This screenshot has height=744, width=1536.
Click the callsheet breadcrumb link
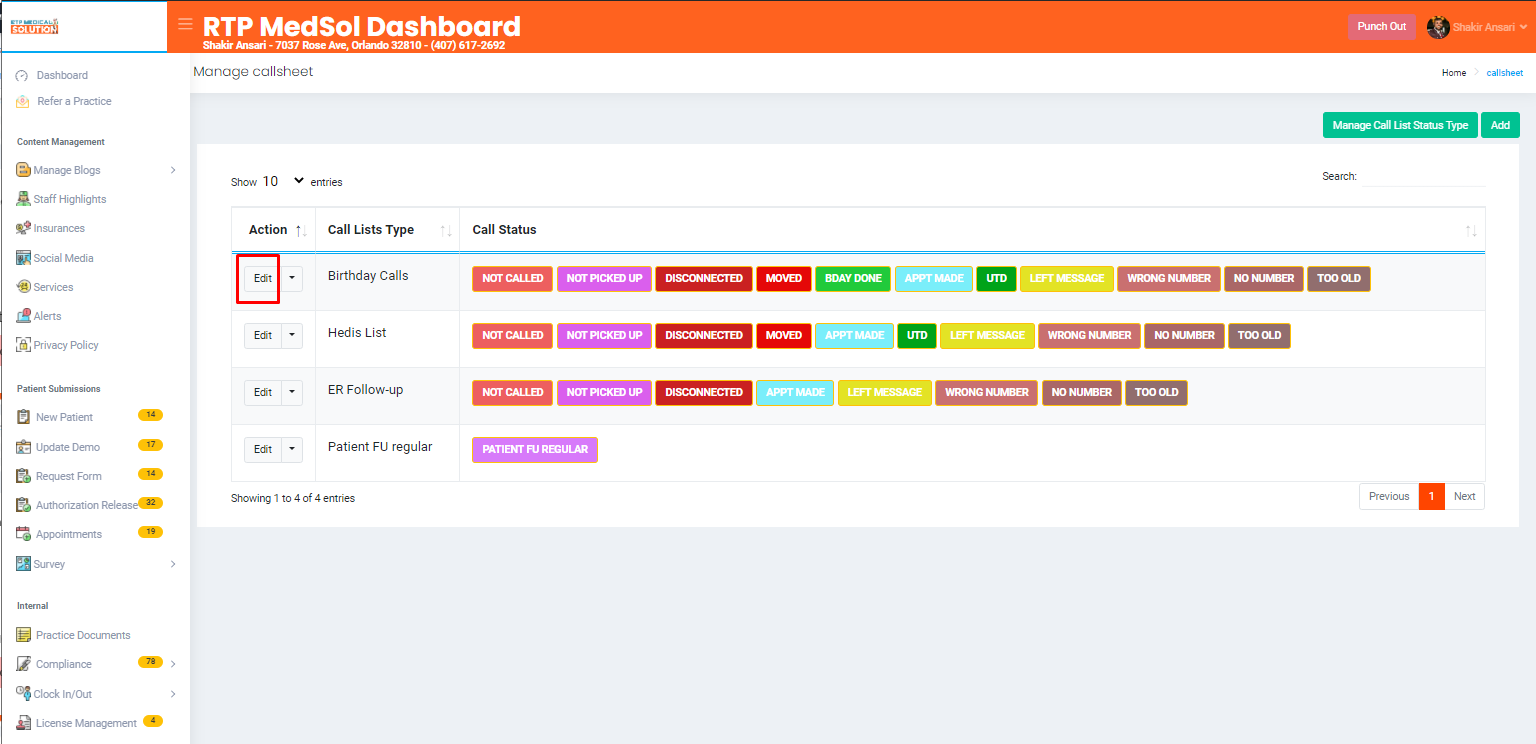(1505, 73)
